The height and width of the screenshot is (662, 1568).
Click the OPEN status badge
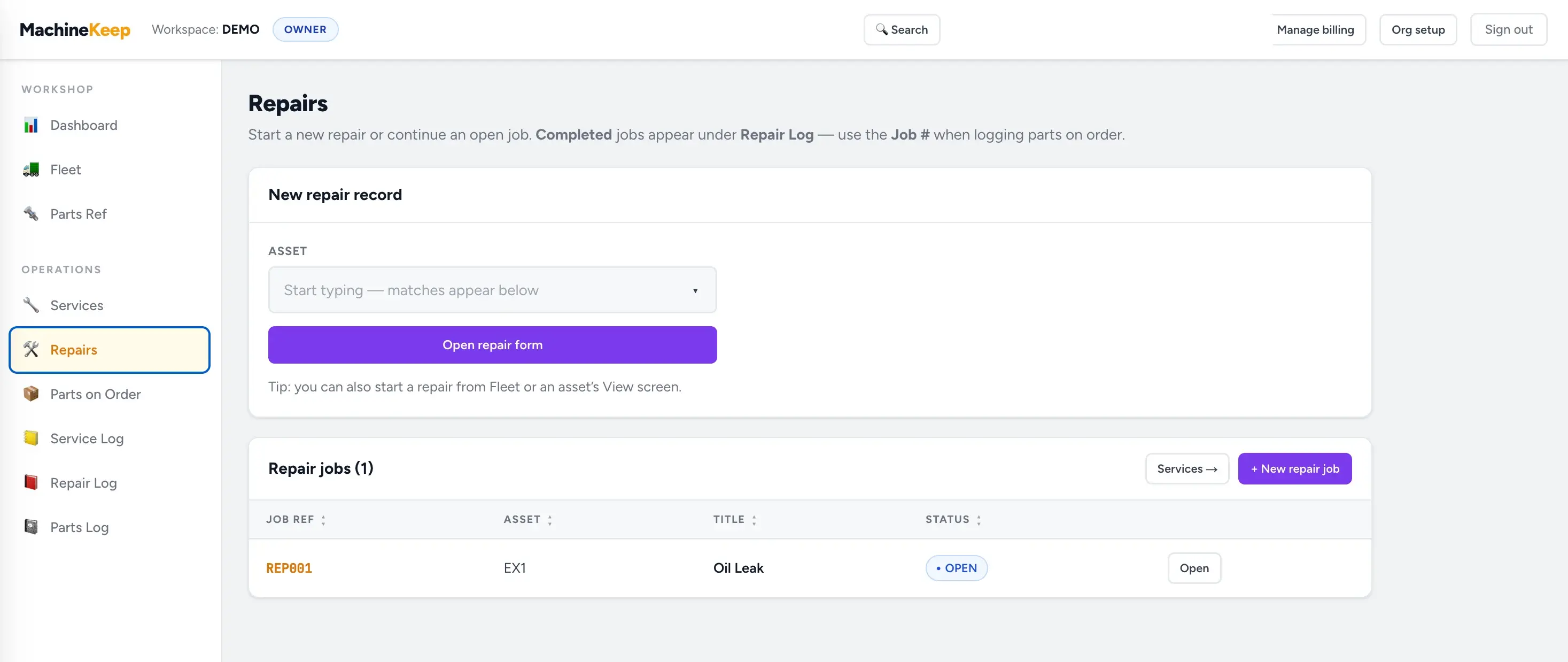click(956, 567)
